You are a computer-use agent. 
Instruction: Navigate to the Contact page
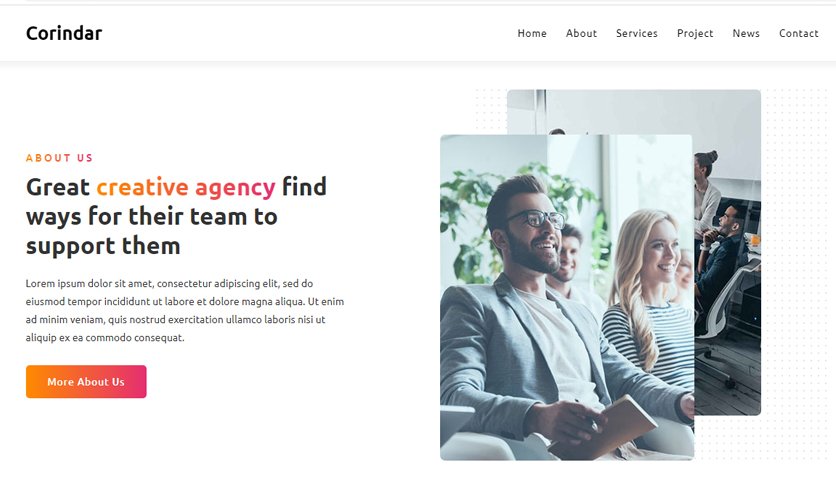pos(798,33)
